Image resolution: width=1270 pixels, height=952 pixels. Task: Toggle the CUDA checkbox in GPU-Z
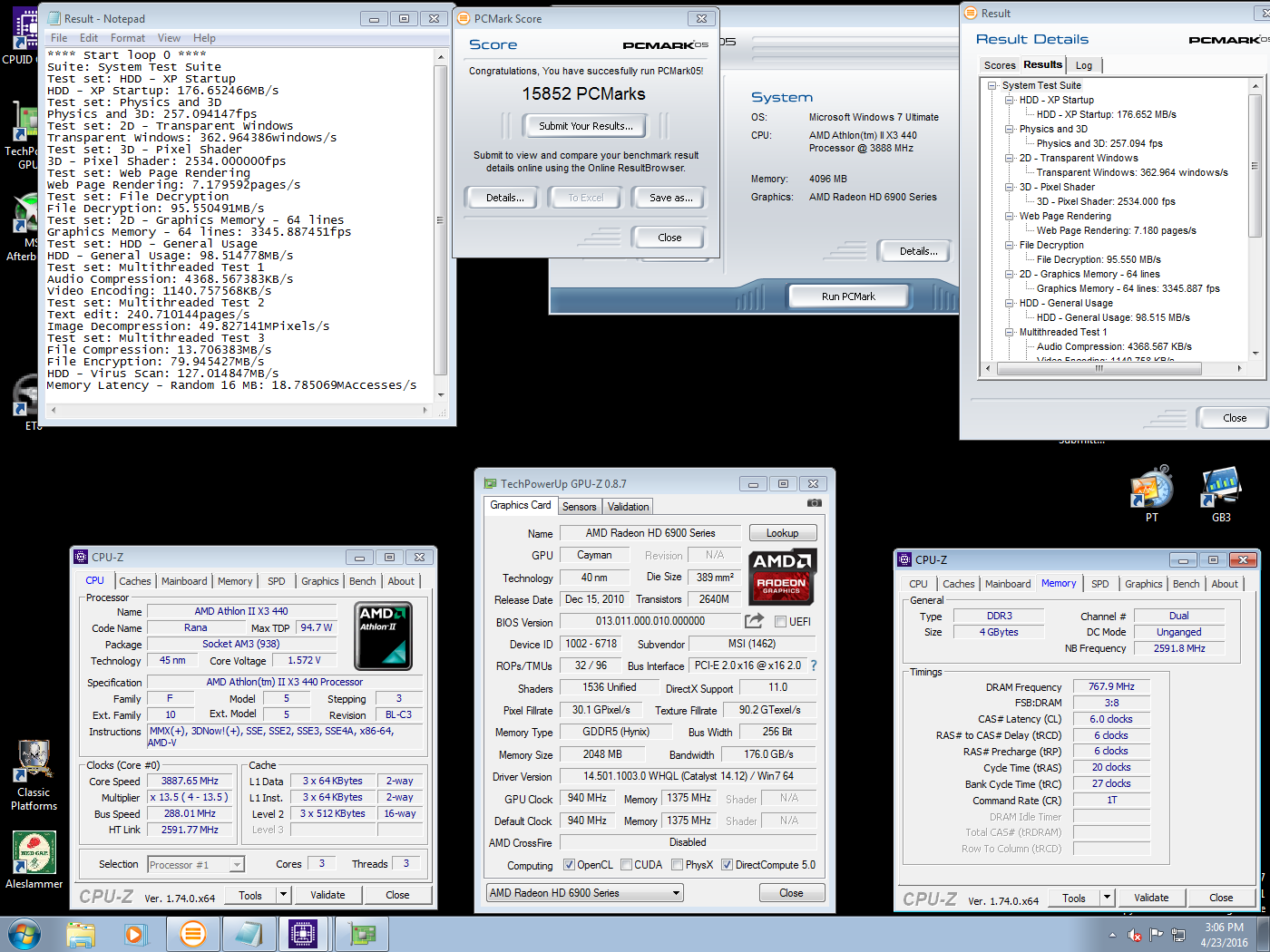point(626,865)
